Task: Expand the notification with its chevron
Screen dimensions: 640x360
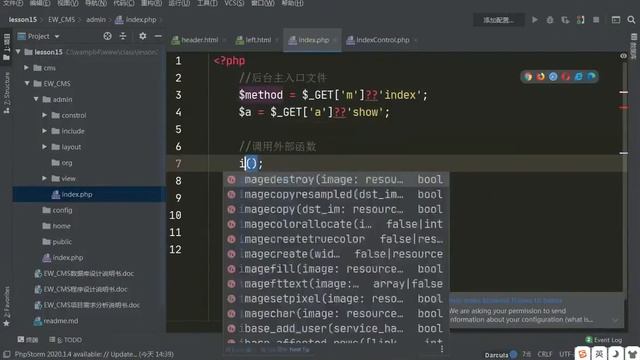Action: point(615,320)
